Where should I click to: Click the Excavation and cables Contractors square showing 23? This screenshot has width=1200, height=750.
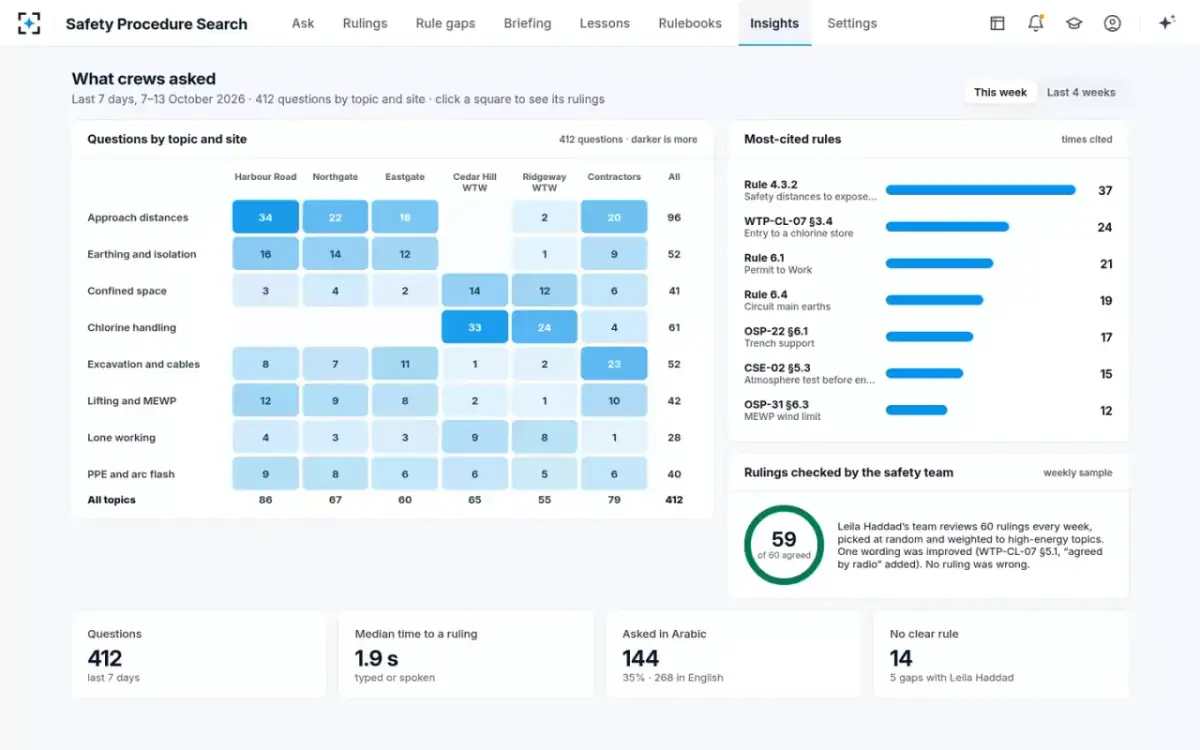[614, 364]
